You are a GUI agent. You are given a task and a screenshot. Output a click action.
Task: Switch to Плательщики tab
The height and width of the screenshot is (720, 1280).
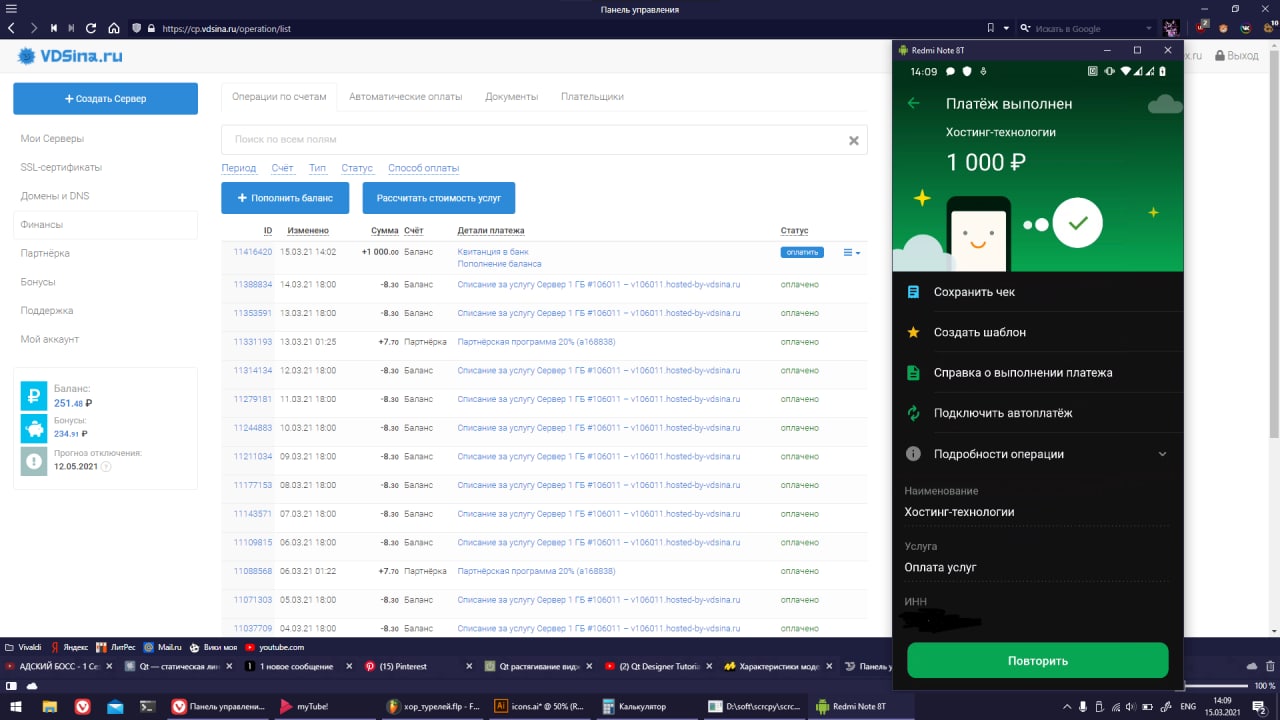click(592, 97)
